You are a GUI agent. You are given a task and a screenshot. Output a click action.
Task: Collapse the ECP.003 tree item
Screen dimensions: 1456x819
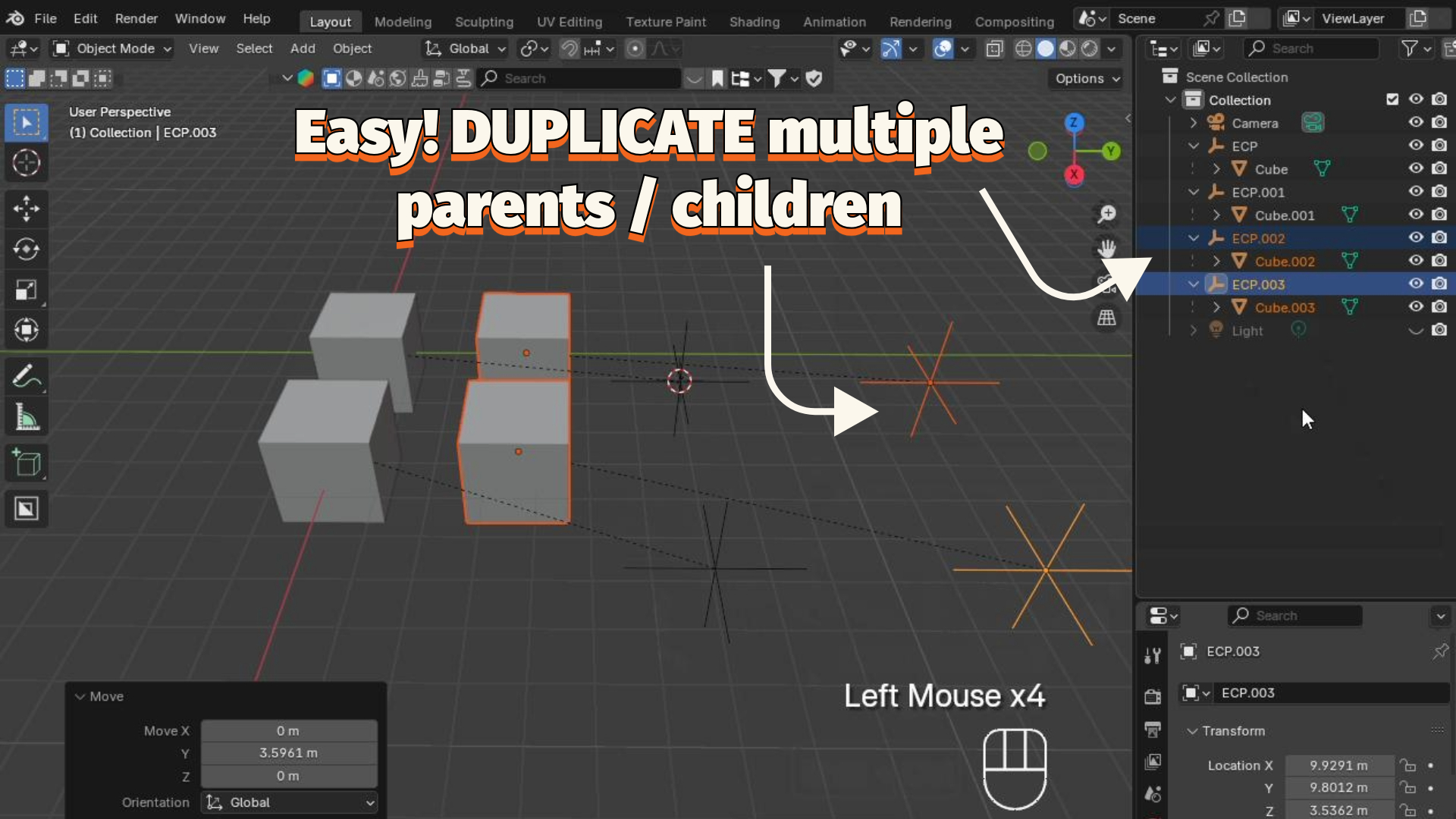(x=1194, y=284)
